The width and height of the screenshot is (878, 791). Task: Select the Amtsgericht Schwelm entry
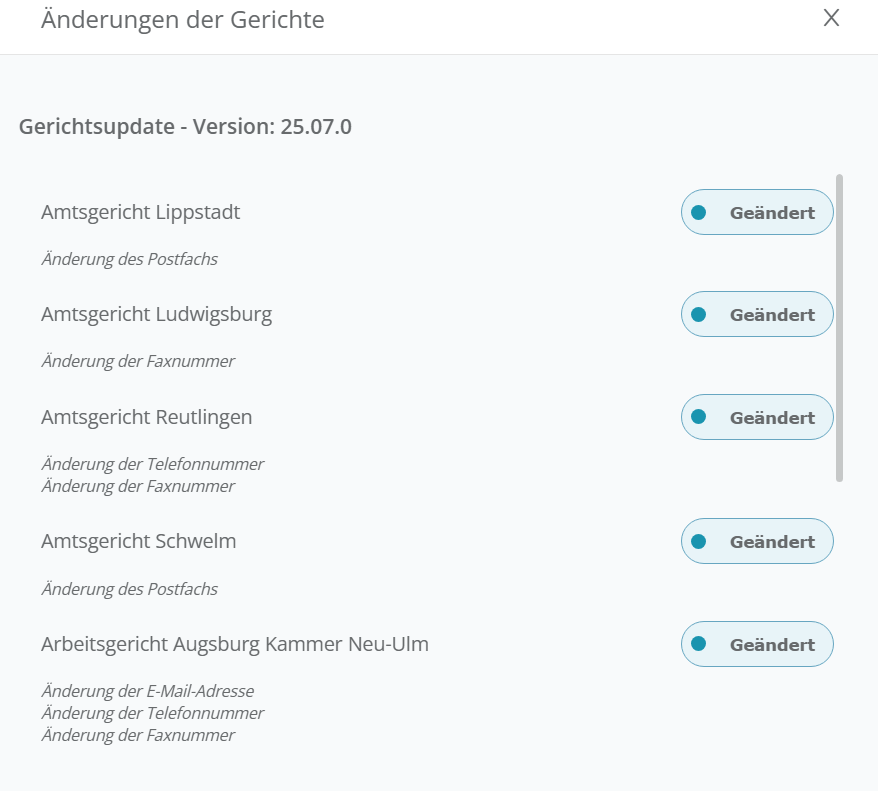point(138,541)
